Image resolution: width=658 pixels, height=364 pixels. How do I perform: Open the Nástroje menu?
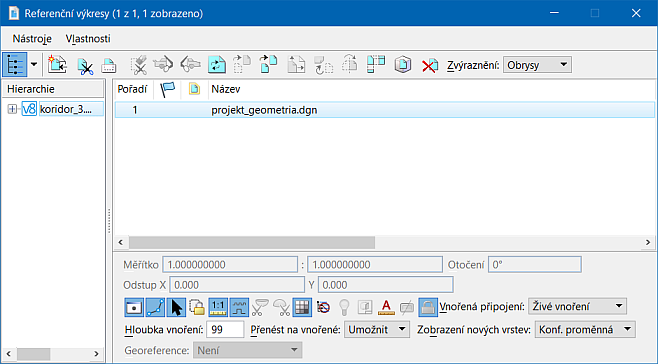click(x=32, y=39)
